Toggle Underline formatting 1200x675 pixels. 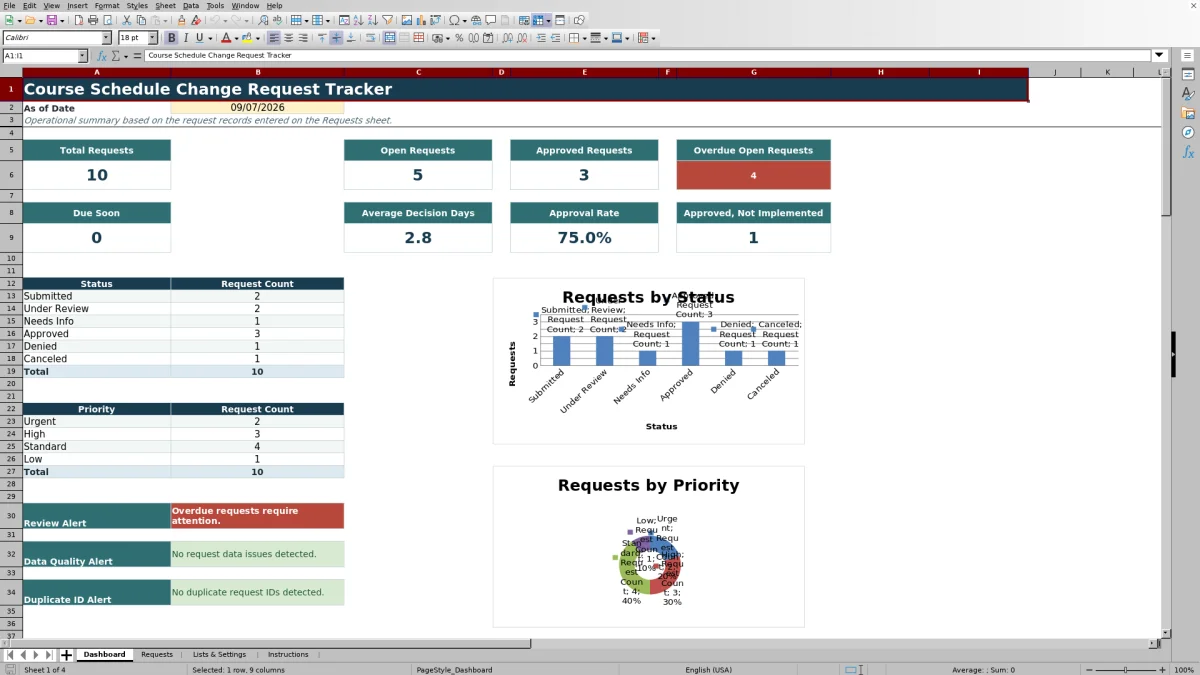pyautogui.click(x=199, y=38)
